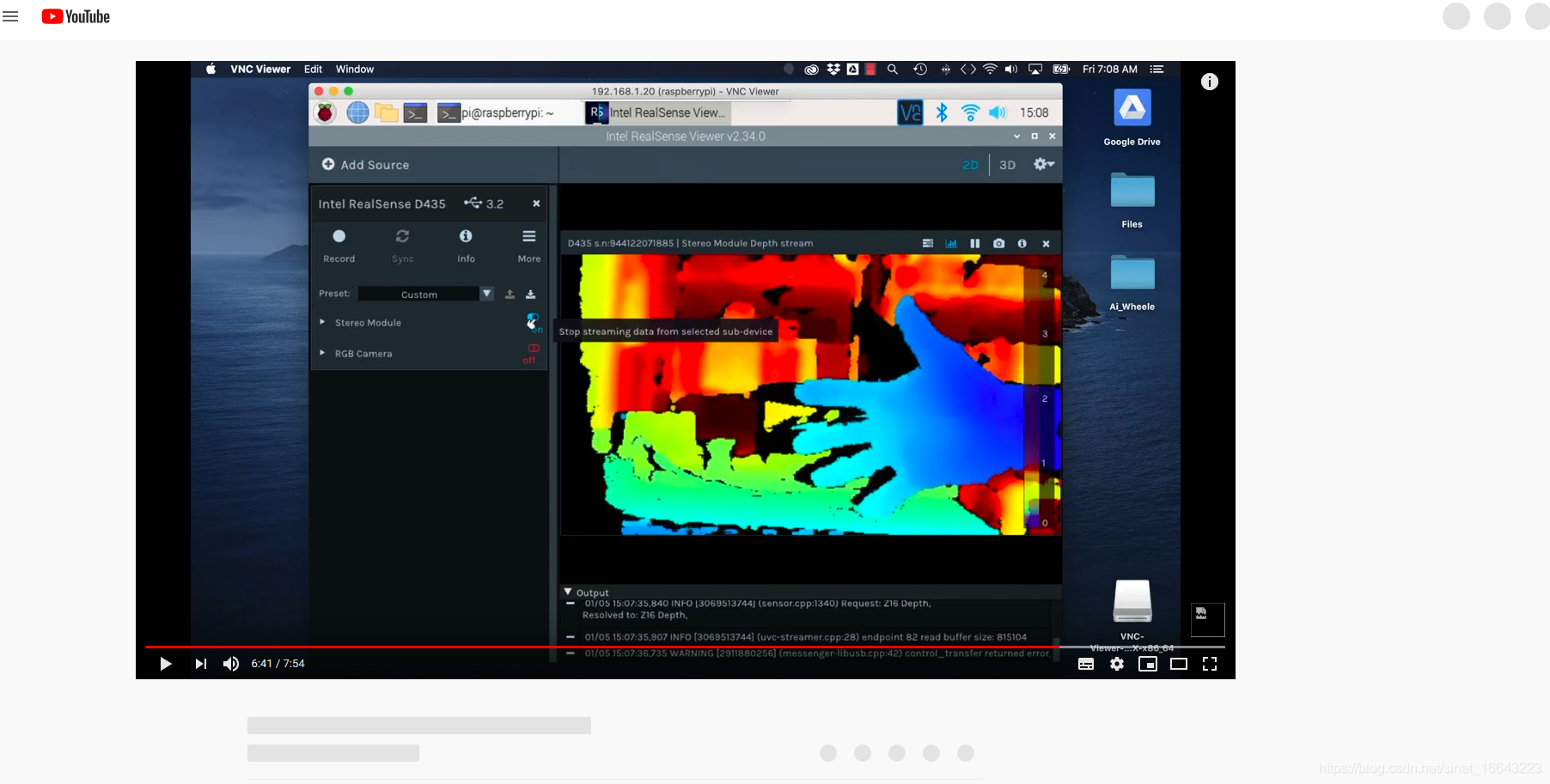1550x784 pixels.
Task: Mute the YouTube player volume
Action: (231, 664)
